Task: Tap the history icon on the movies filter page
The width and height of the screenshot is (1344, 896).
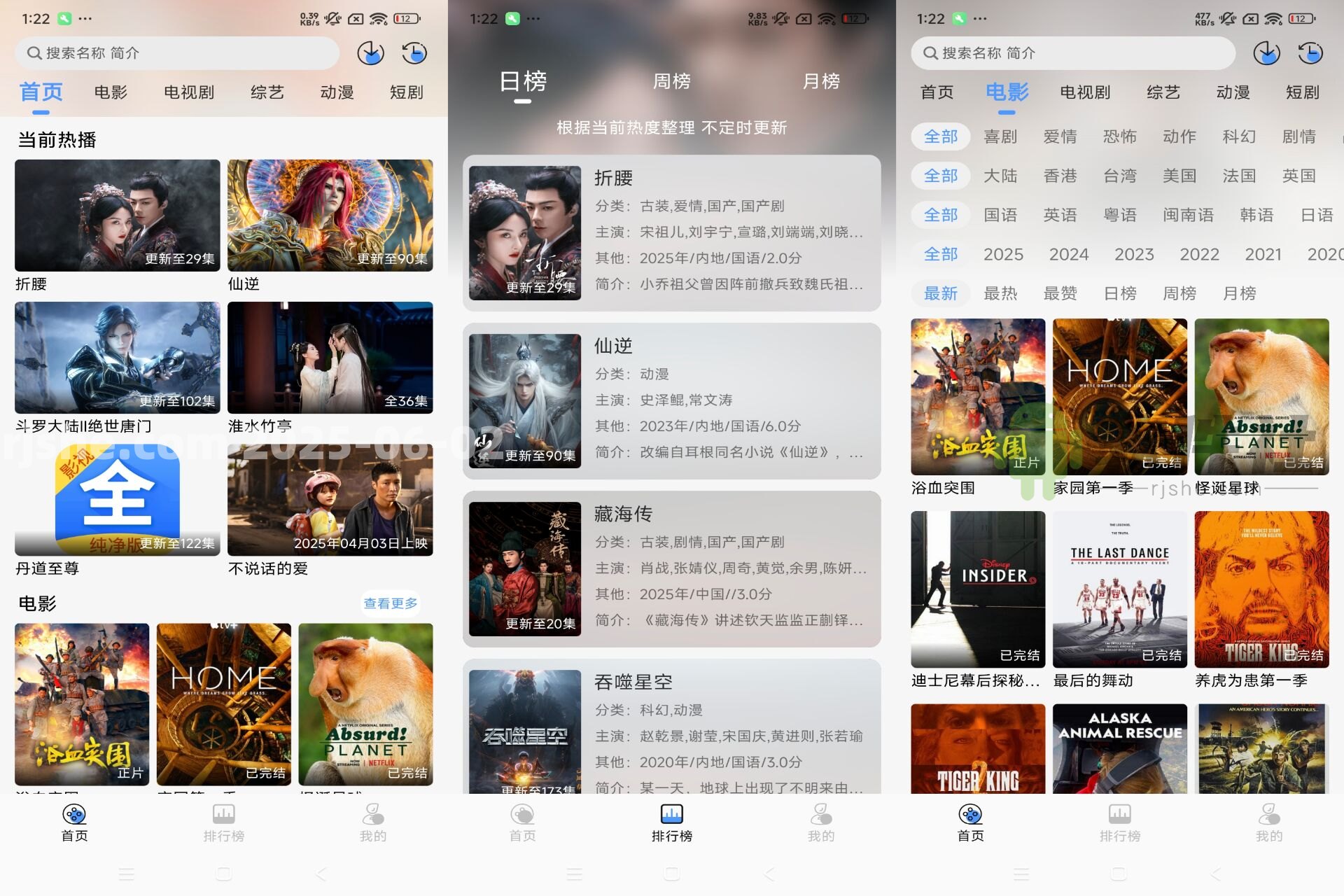Action: [1309, 52]
